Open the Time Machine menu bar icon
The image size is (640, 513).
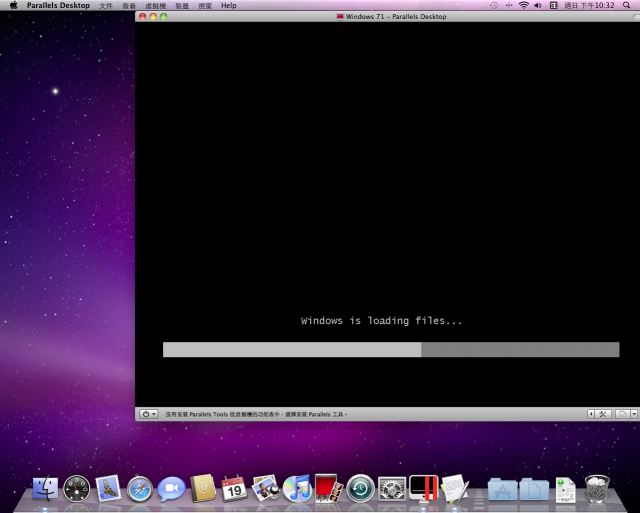(x=494, y=5)
